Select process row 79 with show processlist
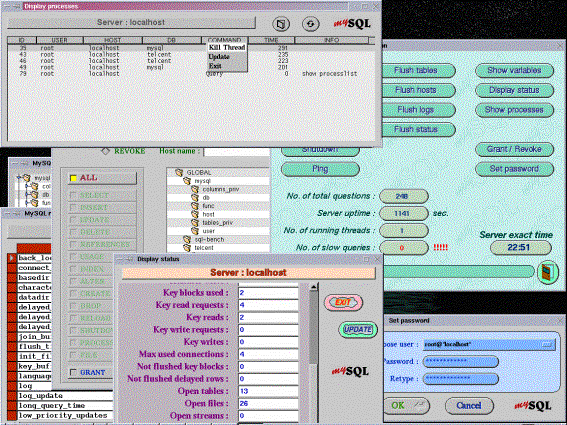The width and height of the screenshot is (567, 425). (191, 74)
